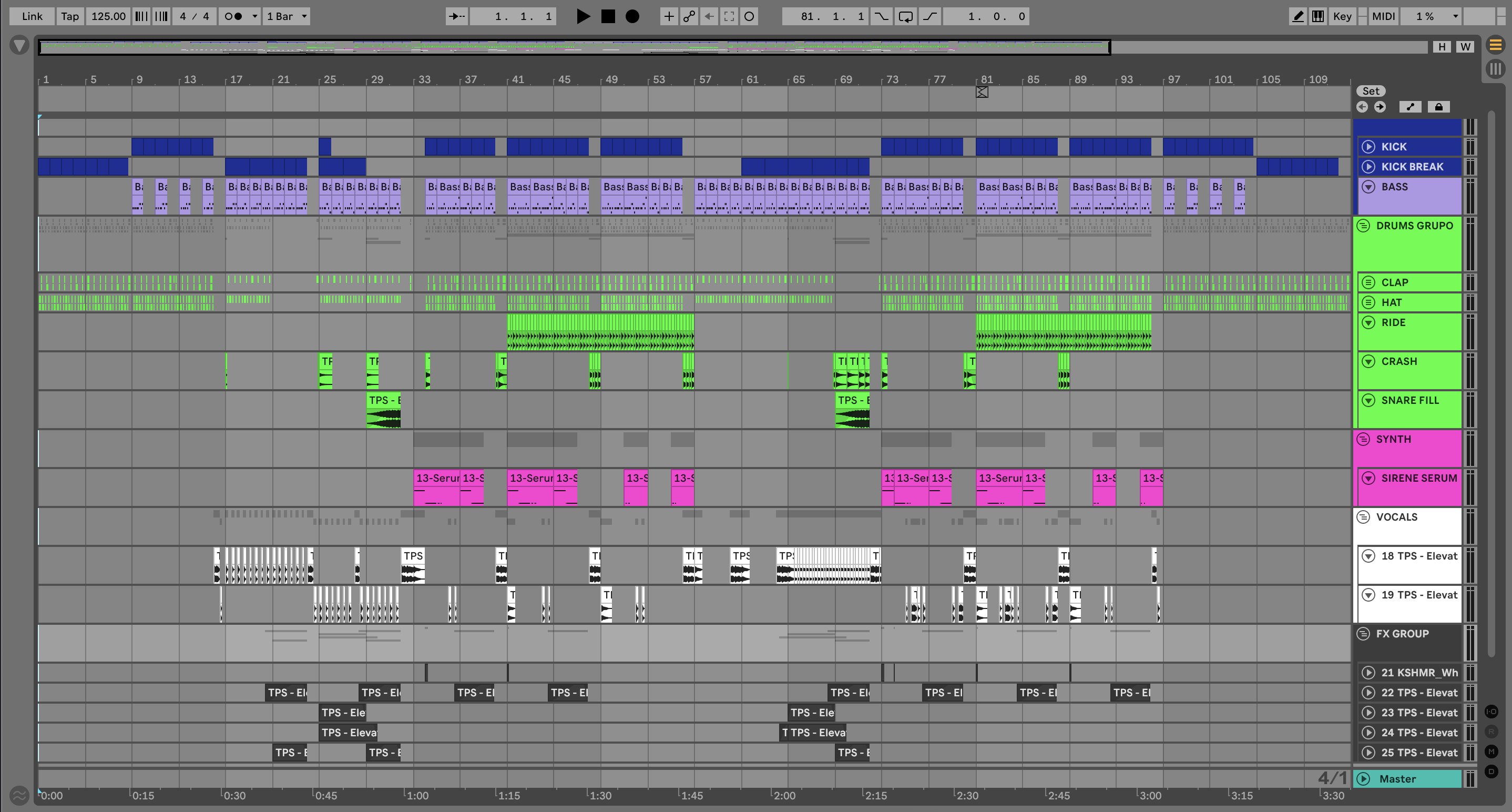Toggle Automation Mode icon
This screenshot has width=1512, height=812.
tap(1411, 107)
